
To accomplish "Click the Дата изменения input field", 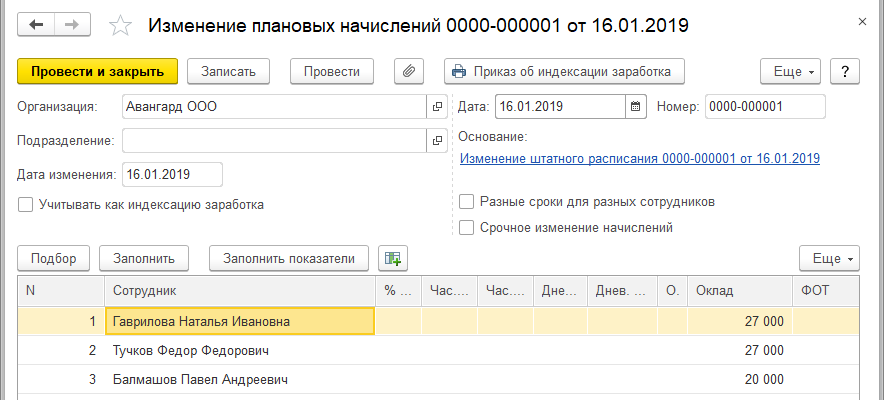I will [172, 174].
